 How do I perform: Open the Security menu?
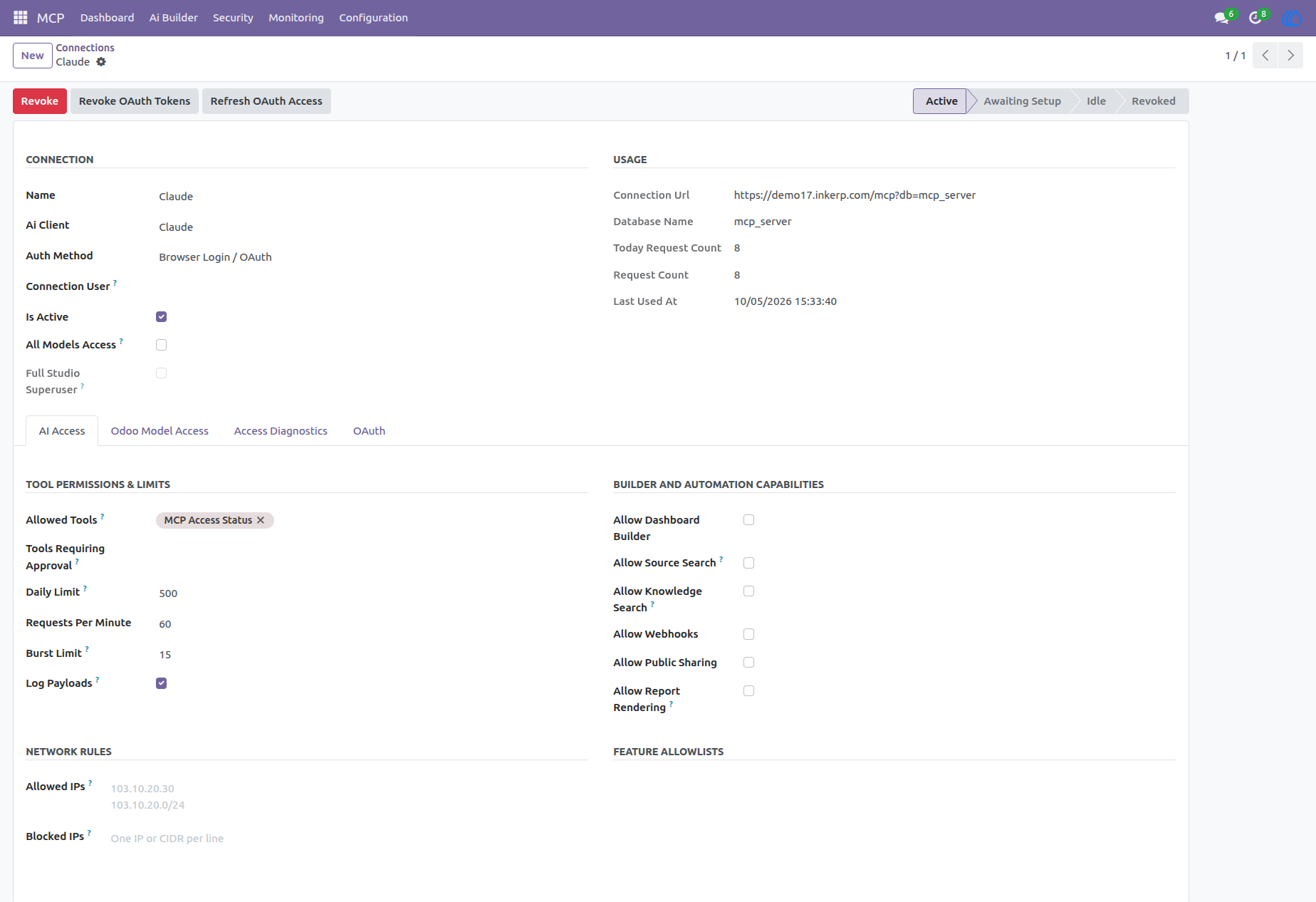click(233, 18)
